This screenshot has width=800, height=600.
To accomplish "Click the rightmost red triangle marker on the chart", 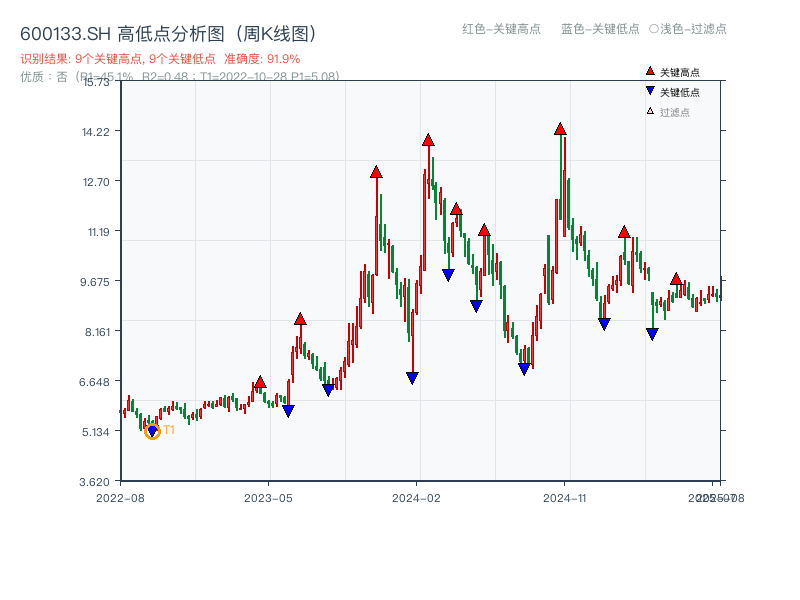I will point(677,279).
